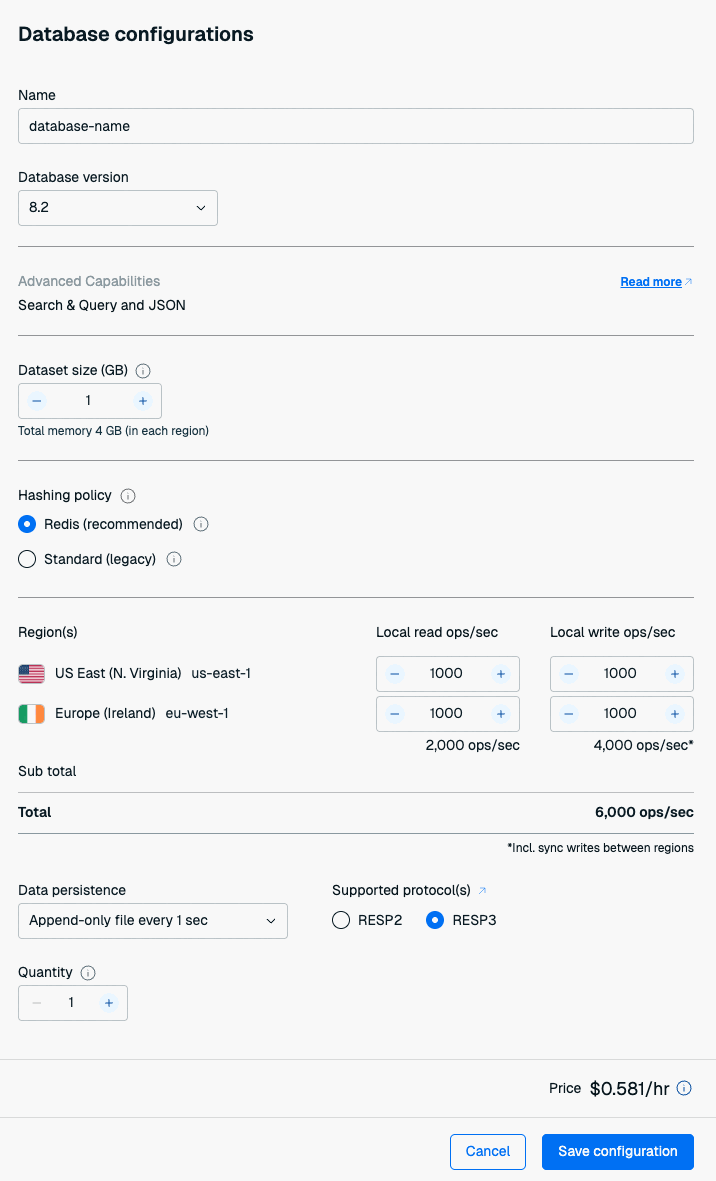Click the Price info icon
716x1181 pixels.
pos(684,1089)
